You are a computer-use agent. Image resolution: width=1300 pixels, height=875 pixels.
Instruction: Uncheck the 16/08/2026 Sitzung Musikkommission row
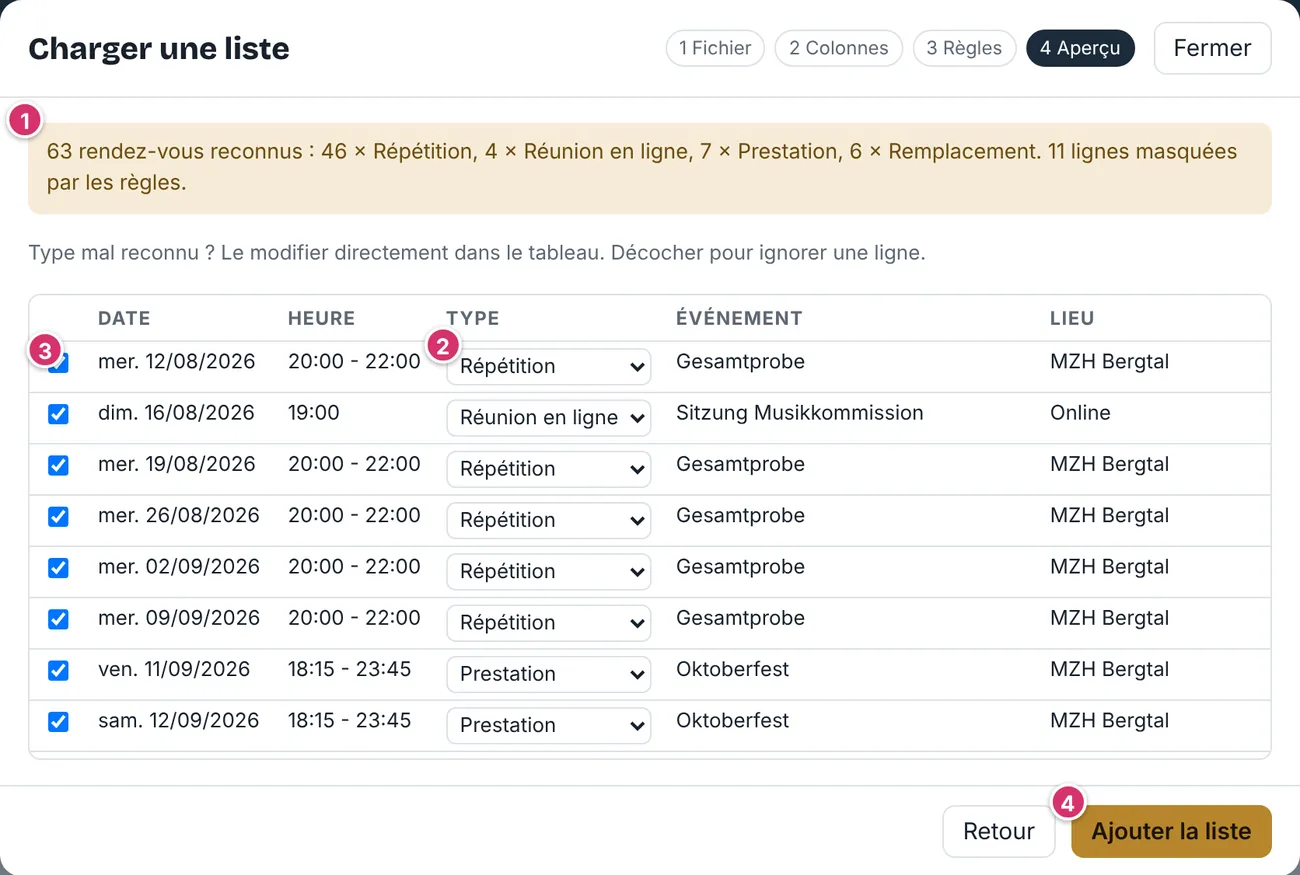click(59, 414)
